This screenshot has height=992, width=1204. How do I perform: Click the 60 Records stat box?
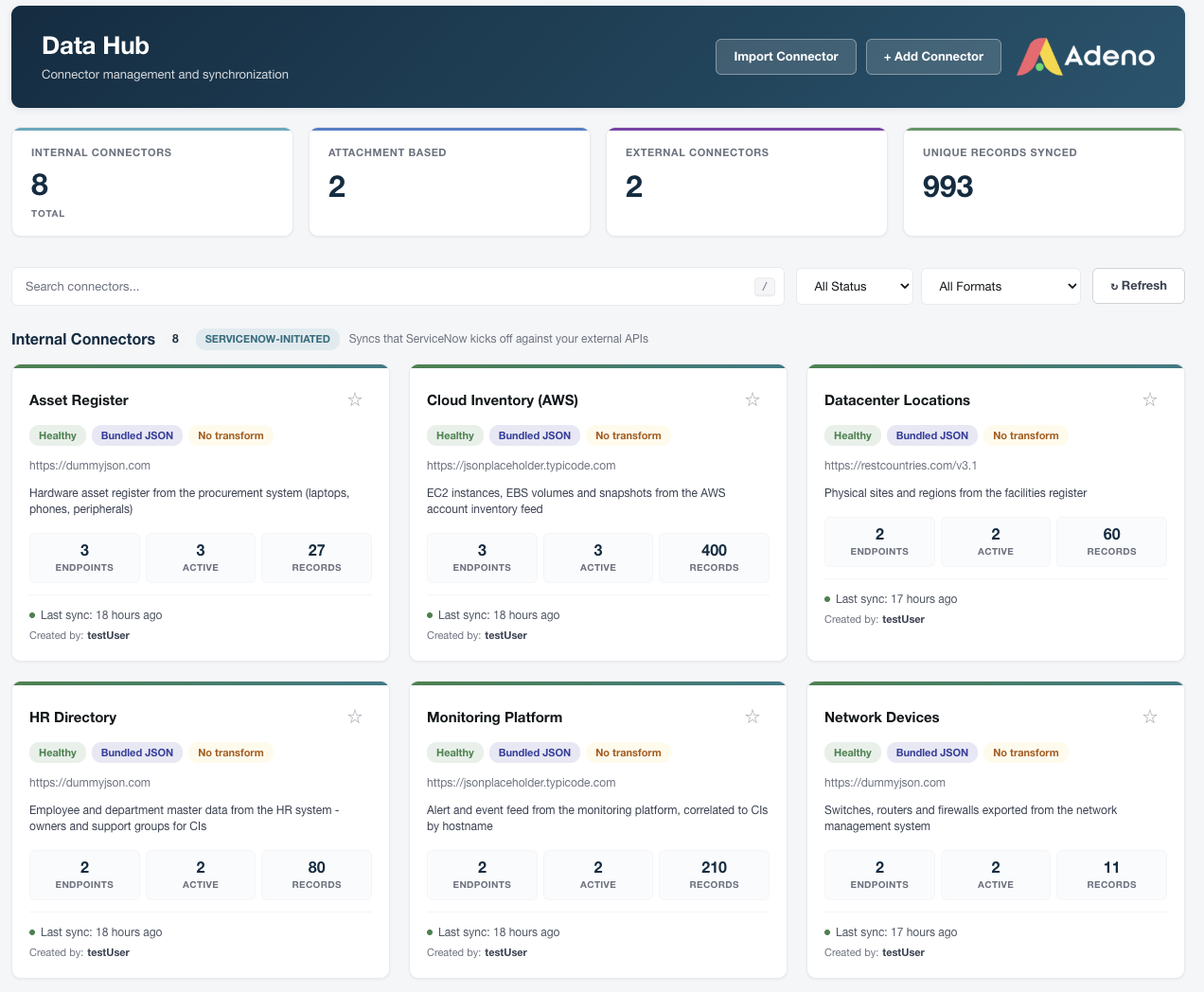click(1111, 541)
